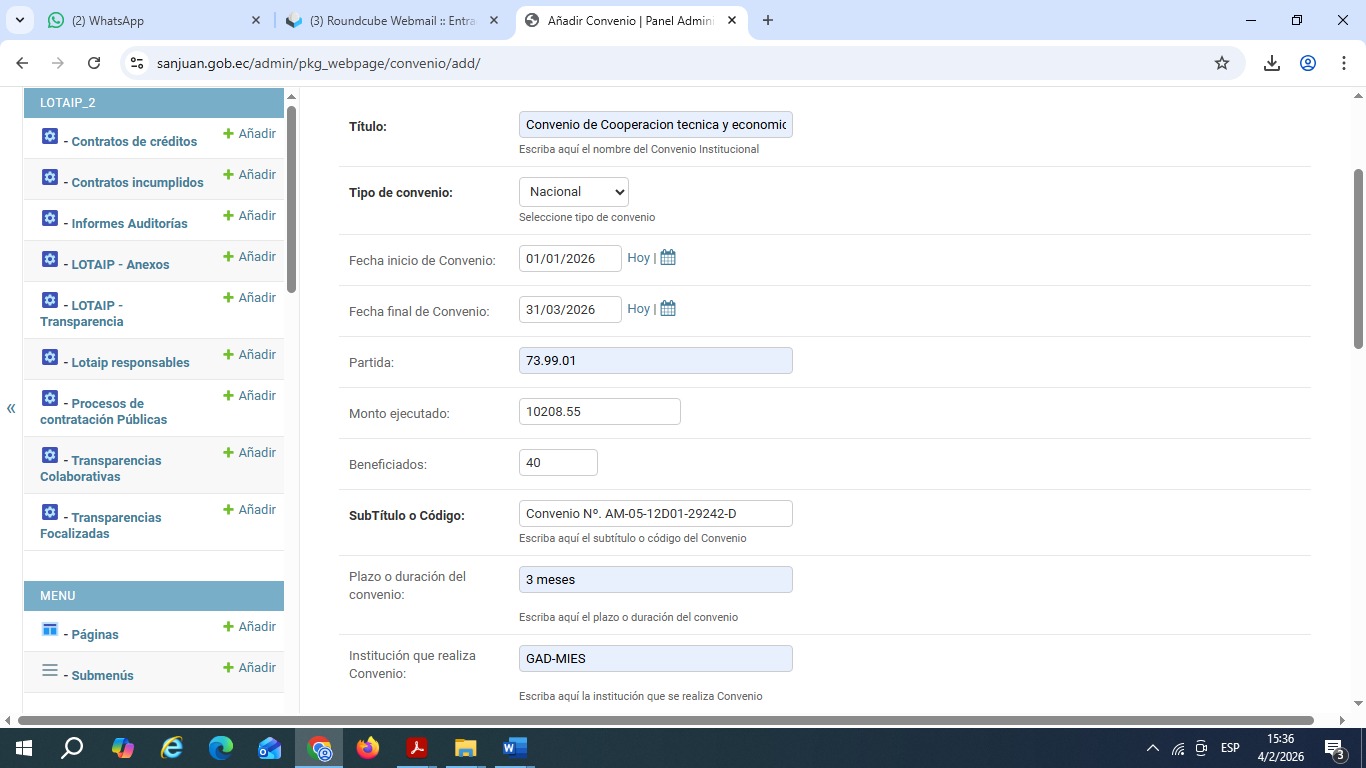Image resolution: width=1366 pixels, height=768 pixels.
Task: Switch to the WhatsApp tab
Action: pos(150,20)
